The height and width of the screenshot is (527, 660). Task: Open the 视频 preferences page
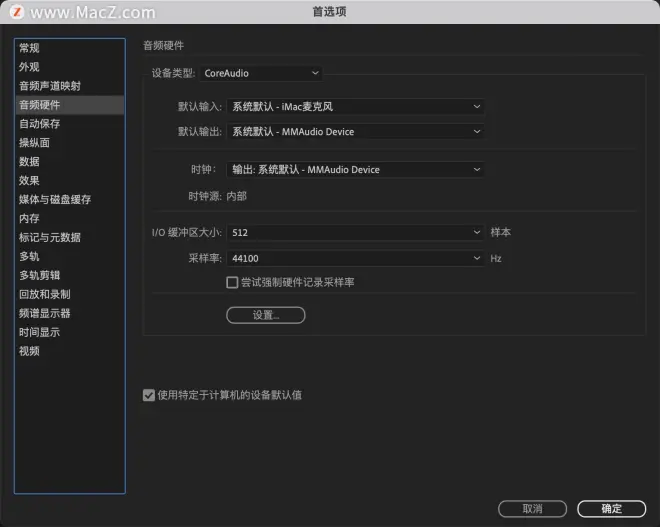[69, 351]
